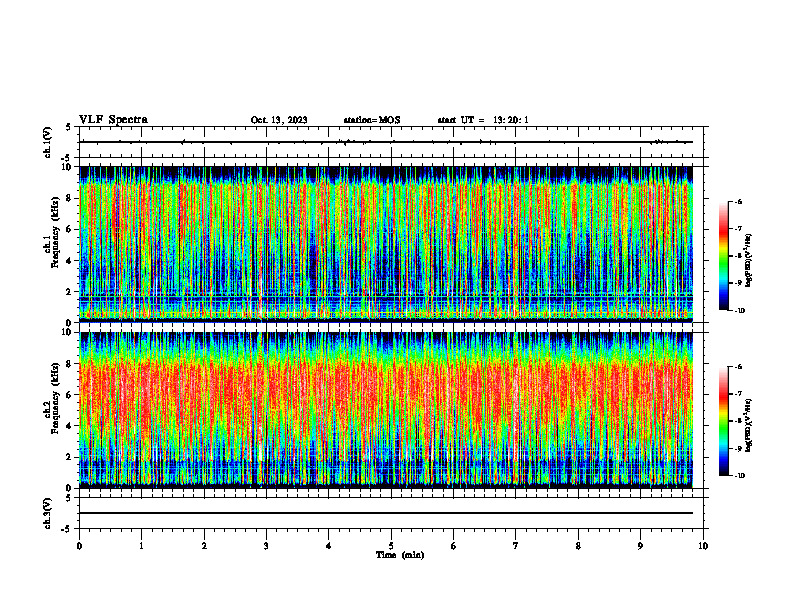Click the ch.2 spectrogram color scale bar
792x612 pixels.
[723, 421]
